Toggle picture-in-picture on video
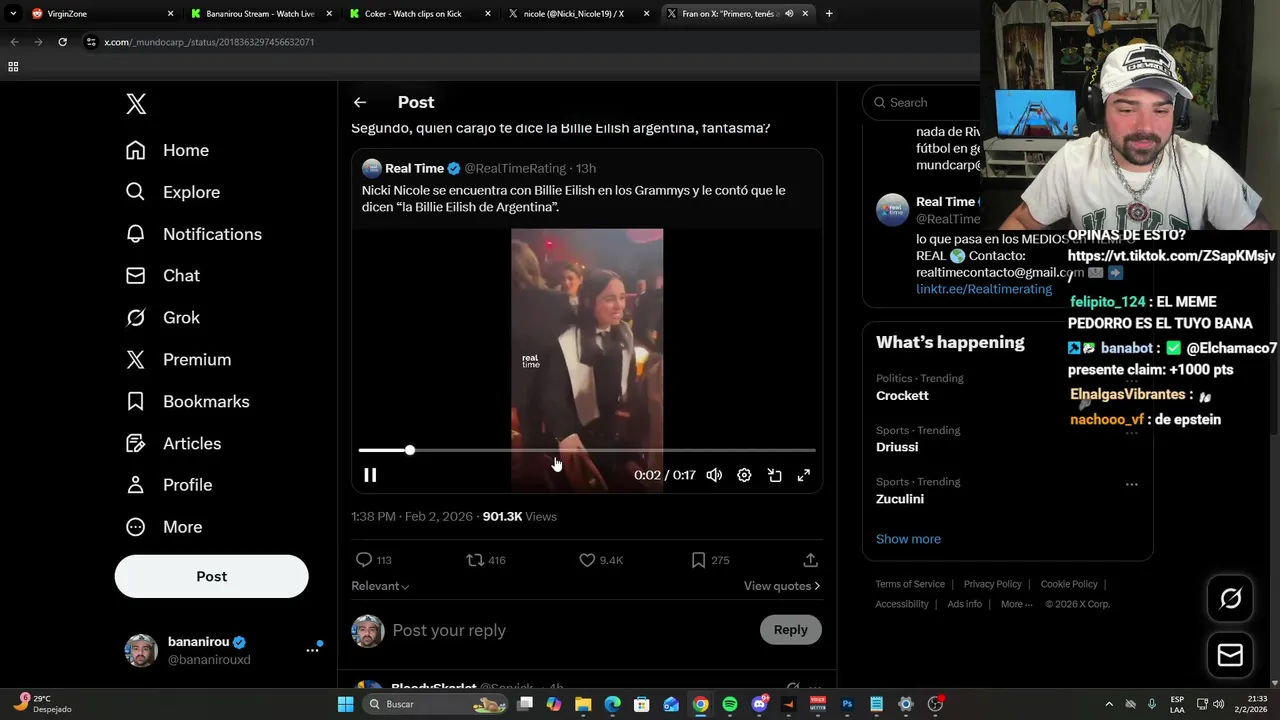 pos(774,475)
